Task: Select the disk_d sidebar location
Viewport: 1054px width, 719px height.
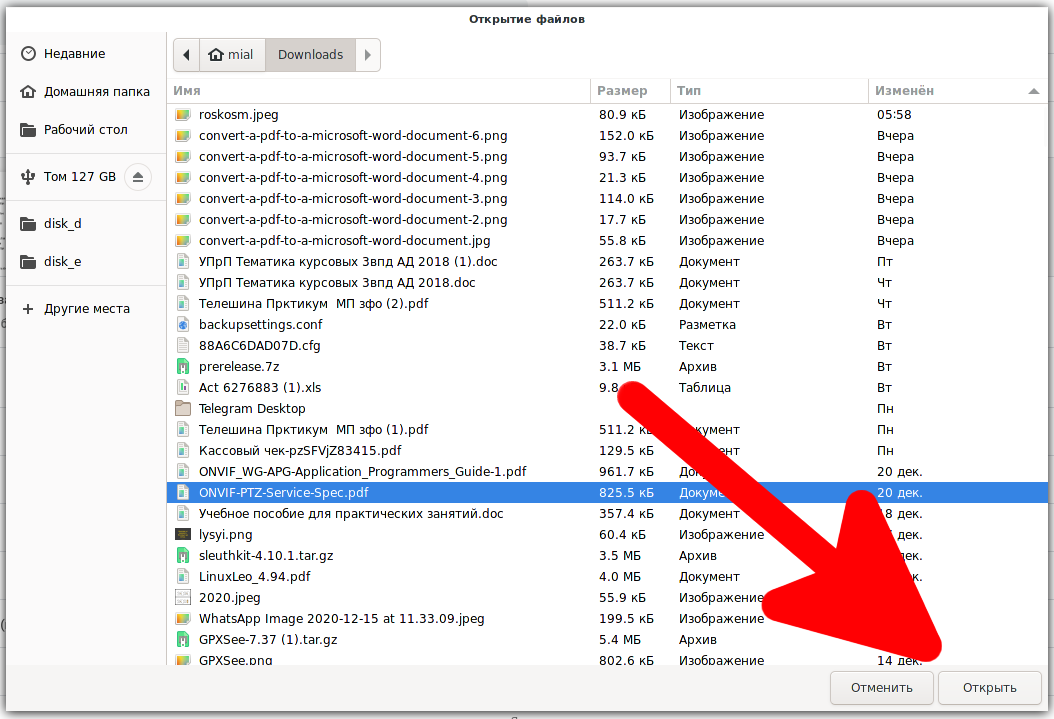Action: tap(62, 224)
